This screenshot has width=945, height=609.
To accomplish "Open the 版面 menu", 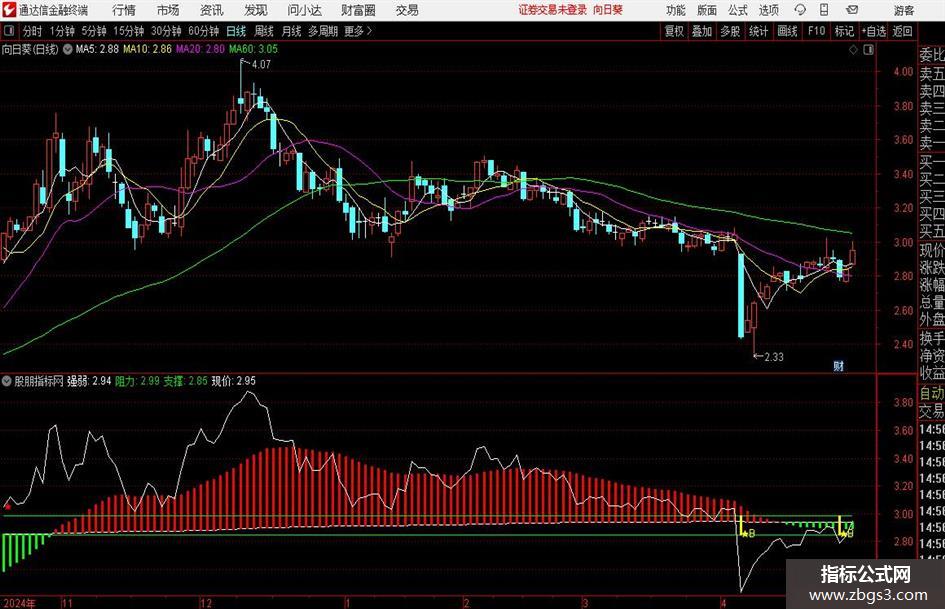I will [x=707, y=10].
